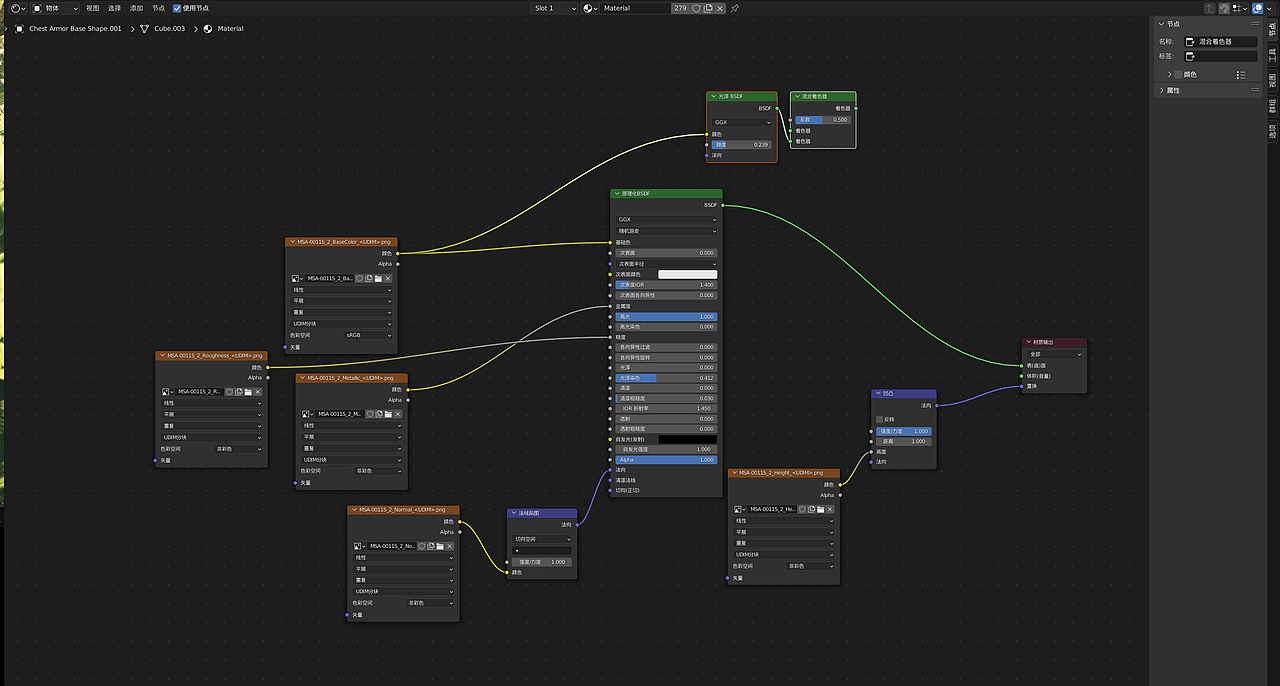Collapse the 光泽 BSDF node
This screenshot has width=1280, height=686.
point(714,96)
